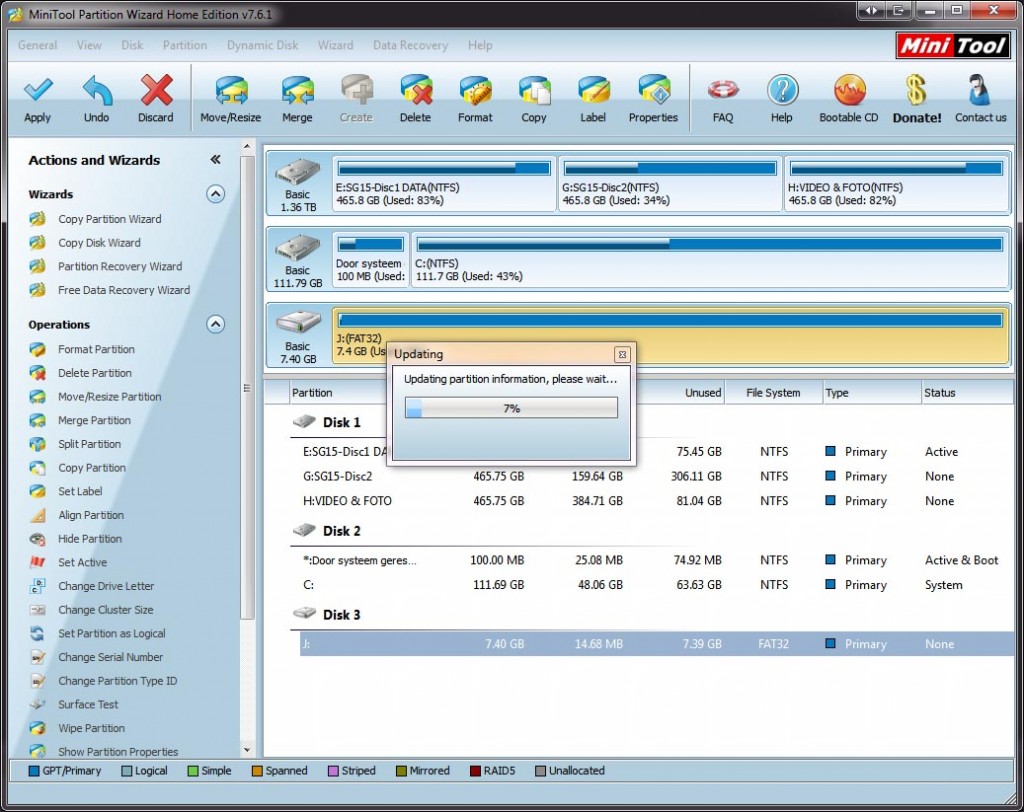Click the Label toolbar icon
Screen dimensions: 1024x812
[593, 90]
